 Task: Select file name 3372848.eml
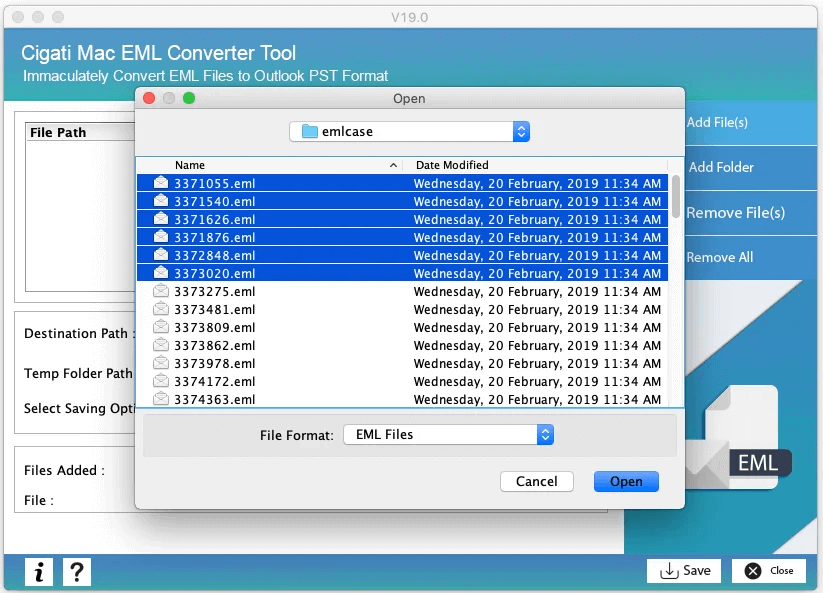click(215, 256)
